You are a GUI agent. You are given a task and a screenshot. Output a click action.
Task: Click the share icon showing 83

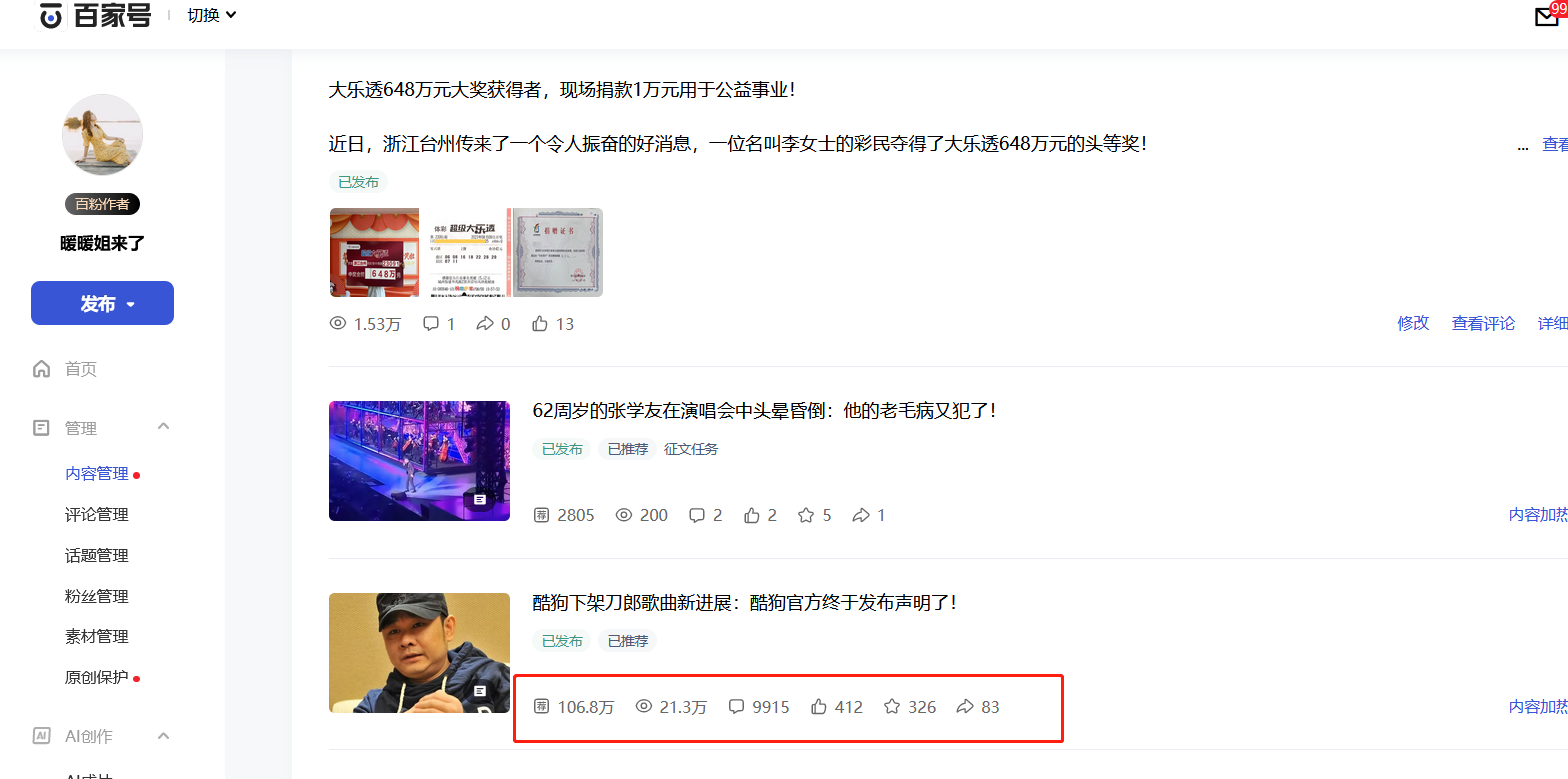pos(965,707)
